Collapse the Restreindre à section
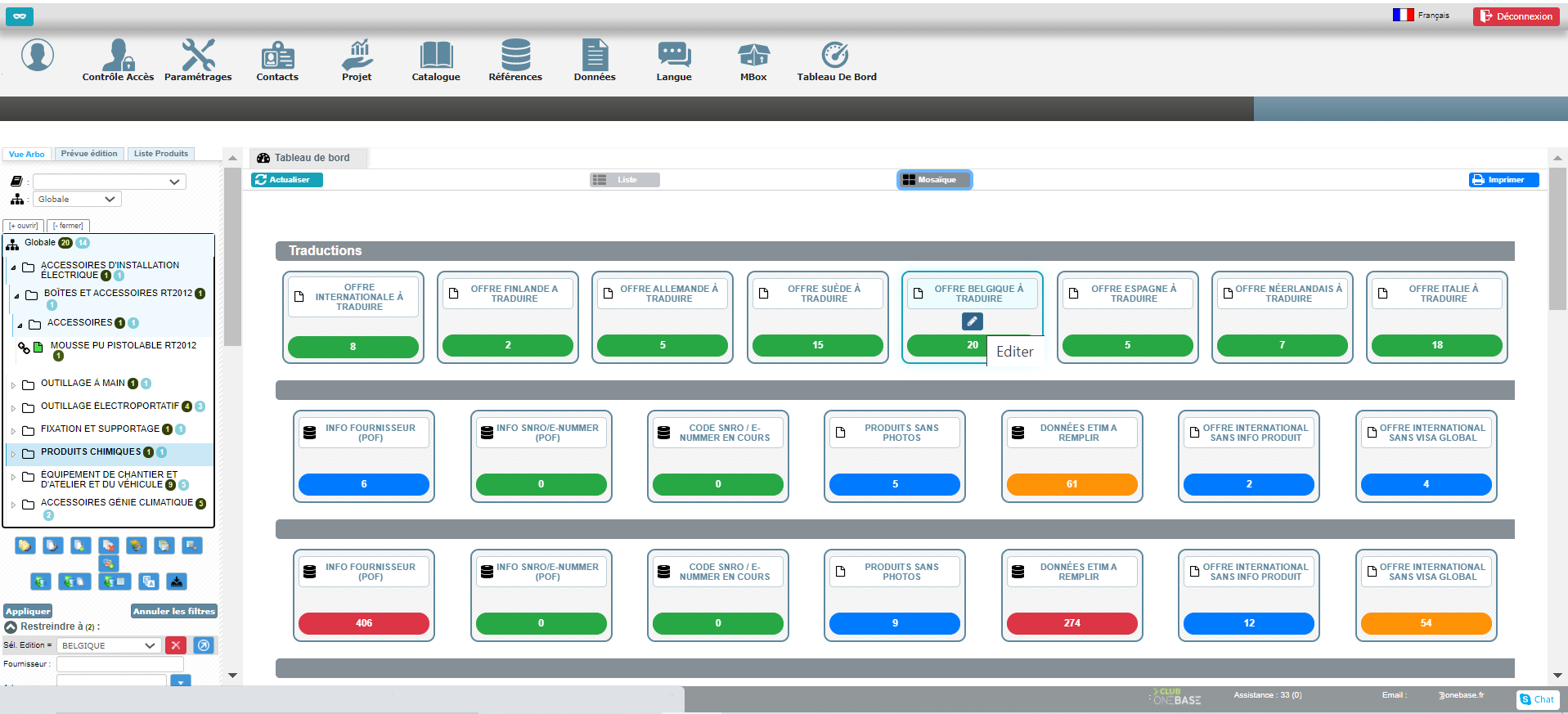This screenshot has width=1568, height=714. [11, 626]
